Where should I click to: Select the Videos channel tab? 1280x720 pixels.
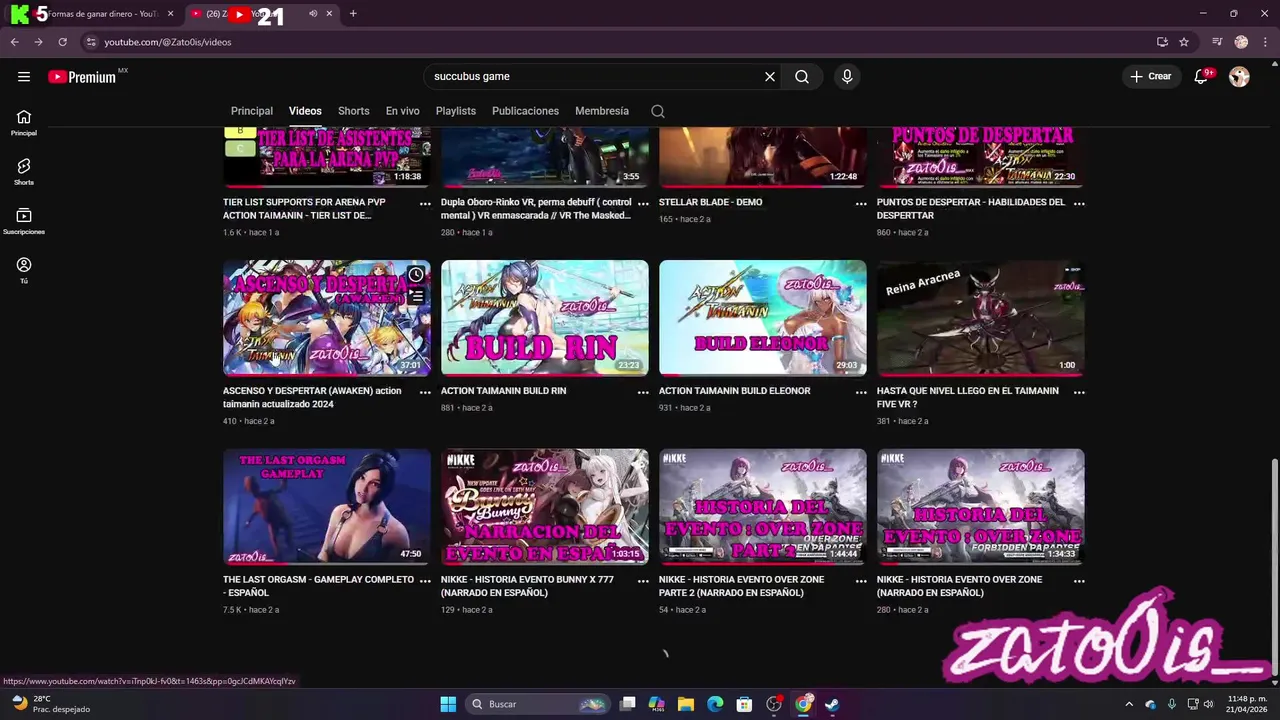click(305, 111)
